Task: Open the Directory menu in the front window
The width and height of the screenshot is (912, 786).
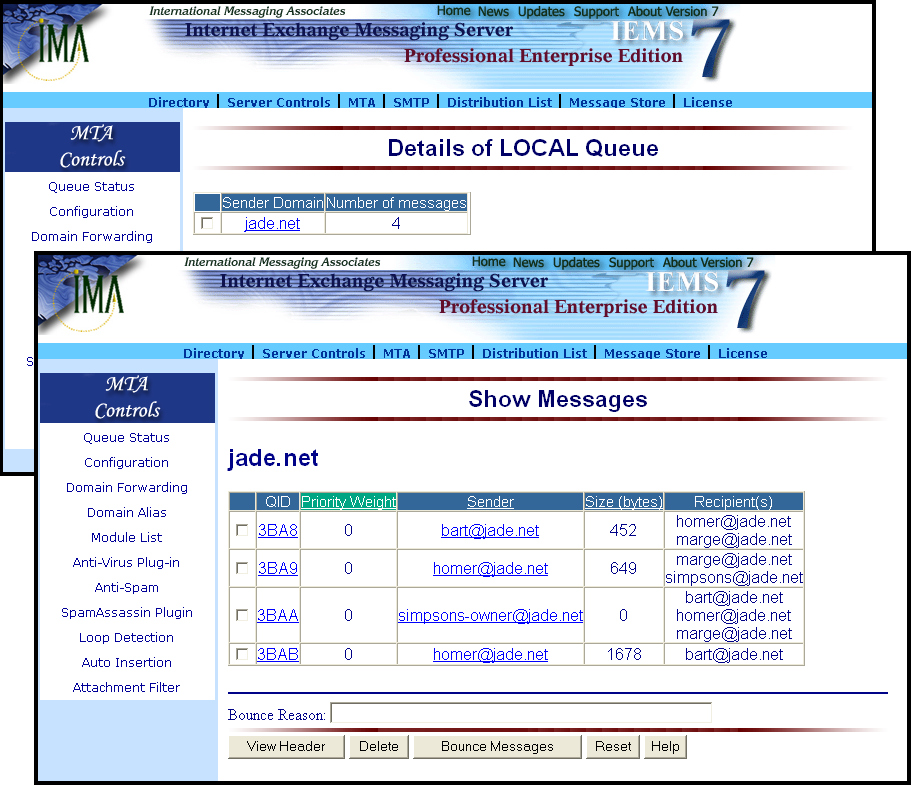Action: (213, 353)
